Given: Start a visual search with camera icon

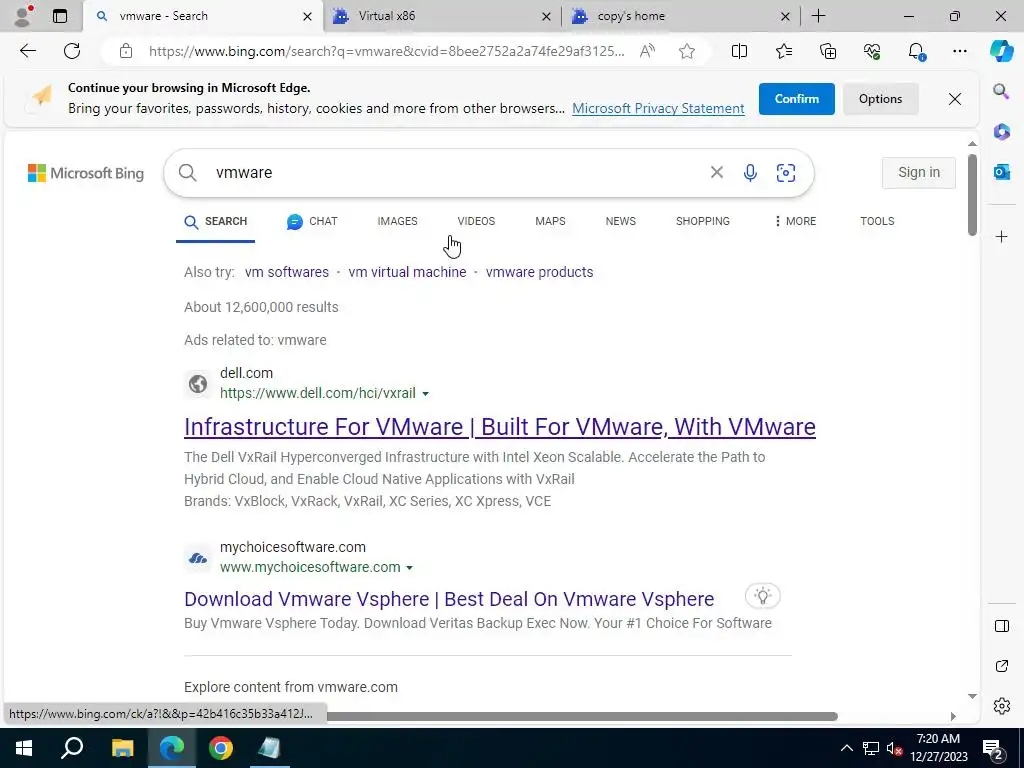Looking at the screenshot, I should click(x=786, y=172).
